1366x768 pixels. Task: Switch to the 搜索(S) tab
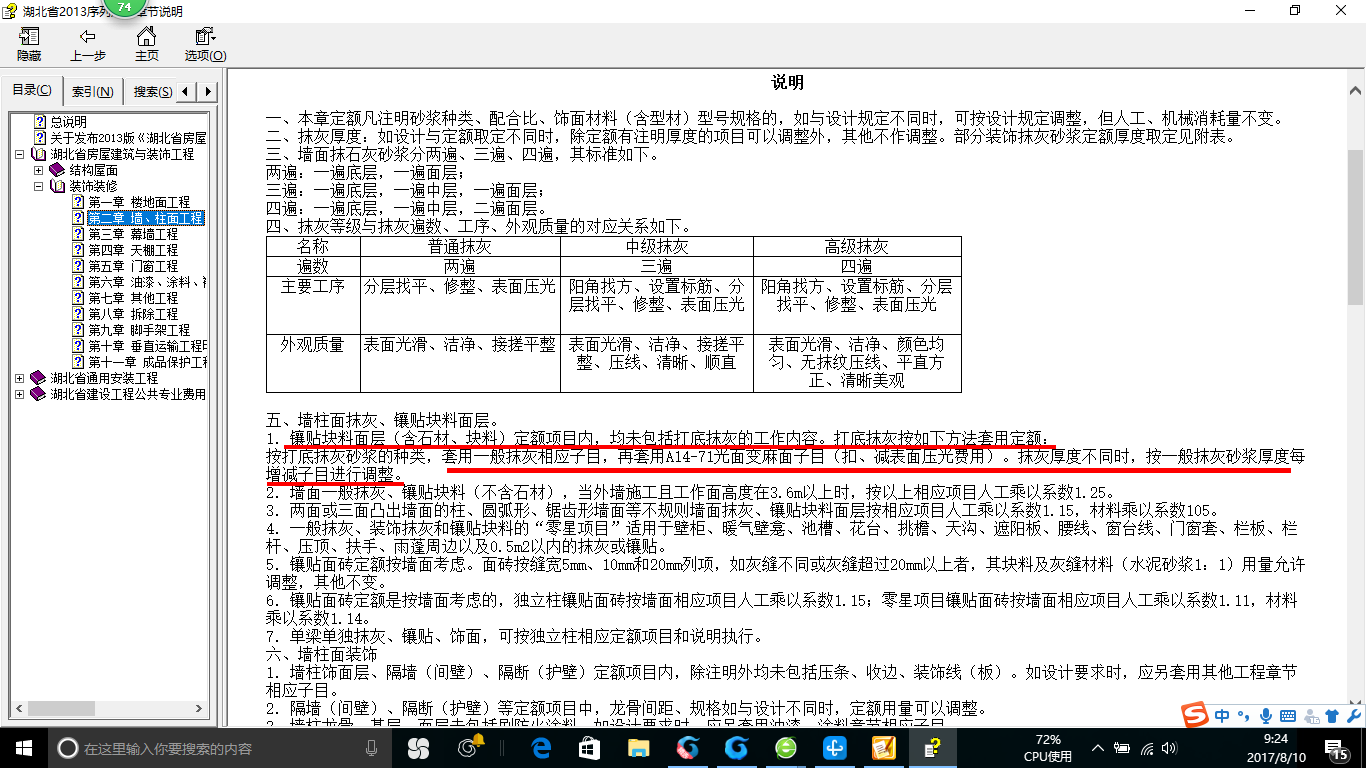coord(152,91)
